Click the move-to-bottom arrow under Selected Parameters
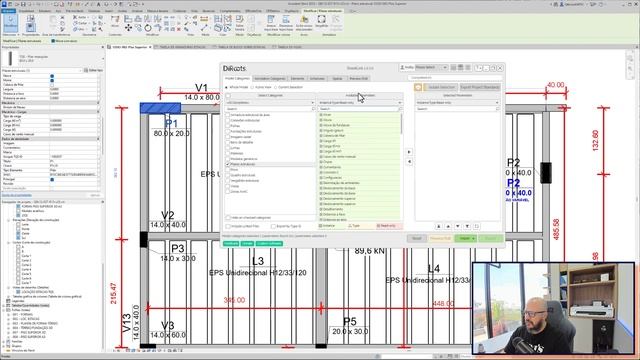This screenshot has width=640, height=360. pyautogui.click(x=467, y=226)
